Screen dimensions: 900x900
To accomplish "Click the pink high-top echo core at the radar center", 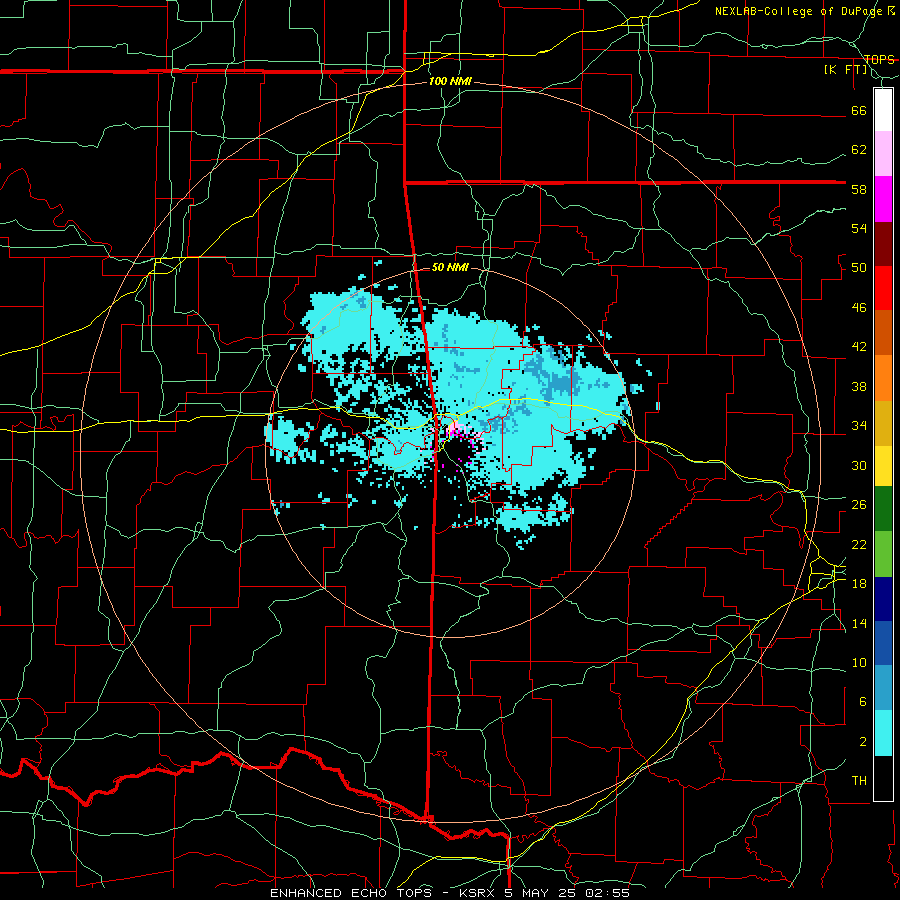I will pyautogui.click(x=457, y=428).
